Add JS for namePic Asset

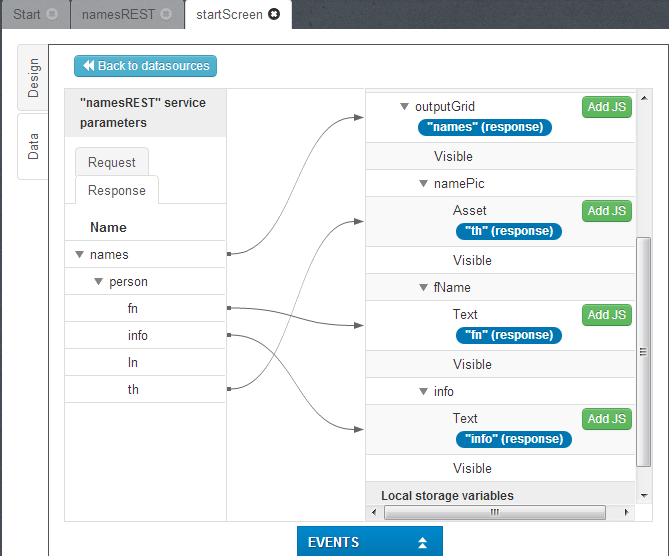tap(606, 211)
